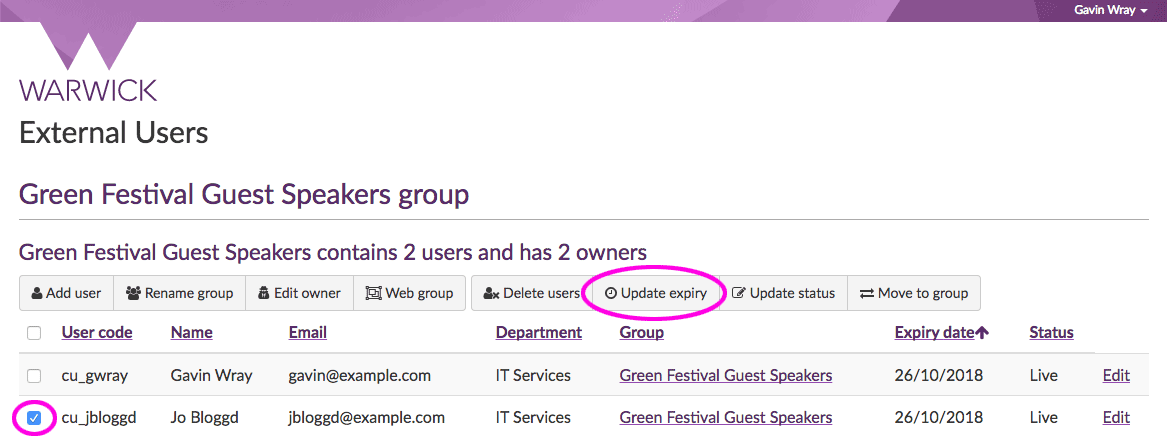
Task: Sort table by the User code column
Action: (97, 333)
